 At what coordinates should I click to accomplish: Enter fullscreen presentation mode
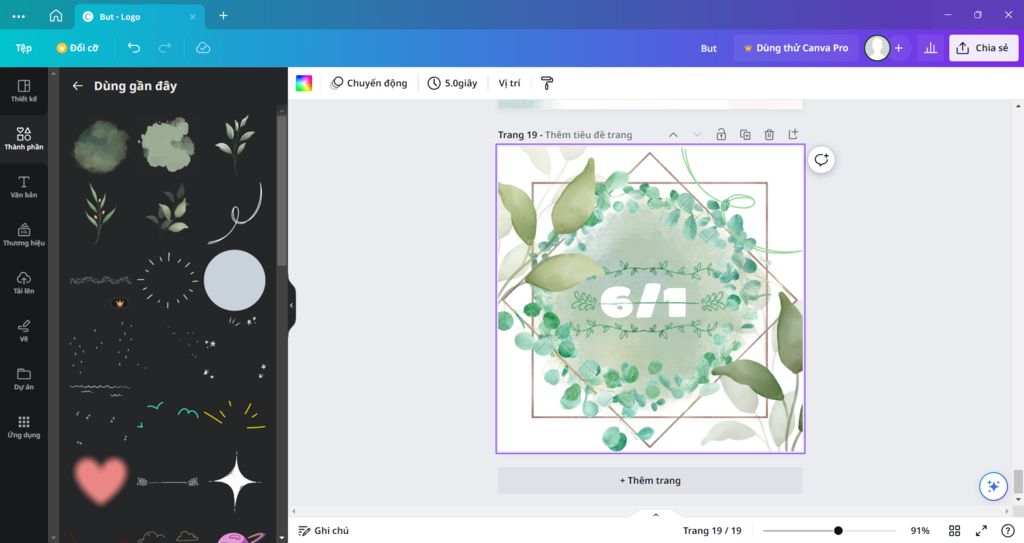pyautogui.click(x=982, y=531)
